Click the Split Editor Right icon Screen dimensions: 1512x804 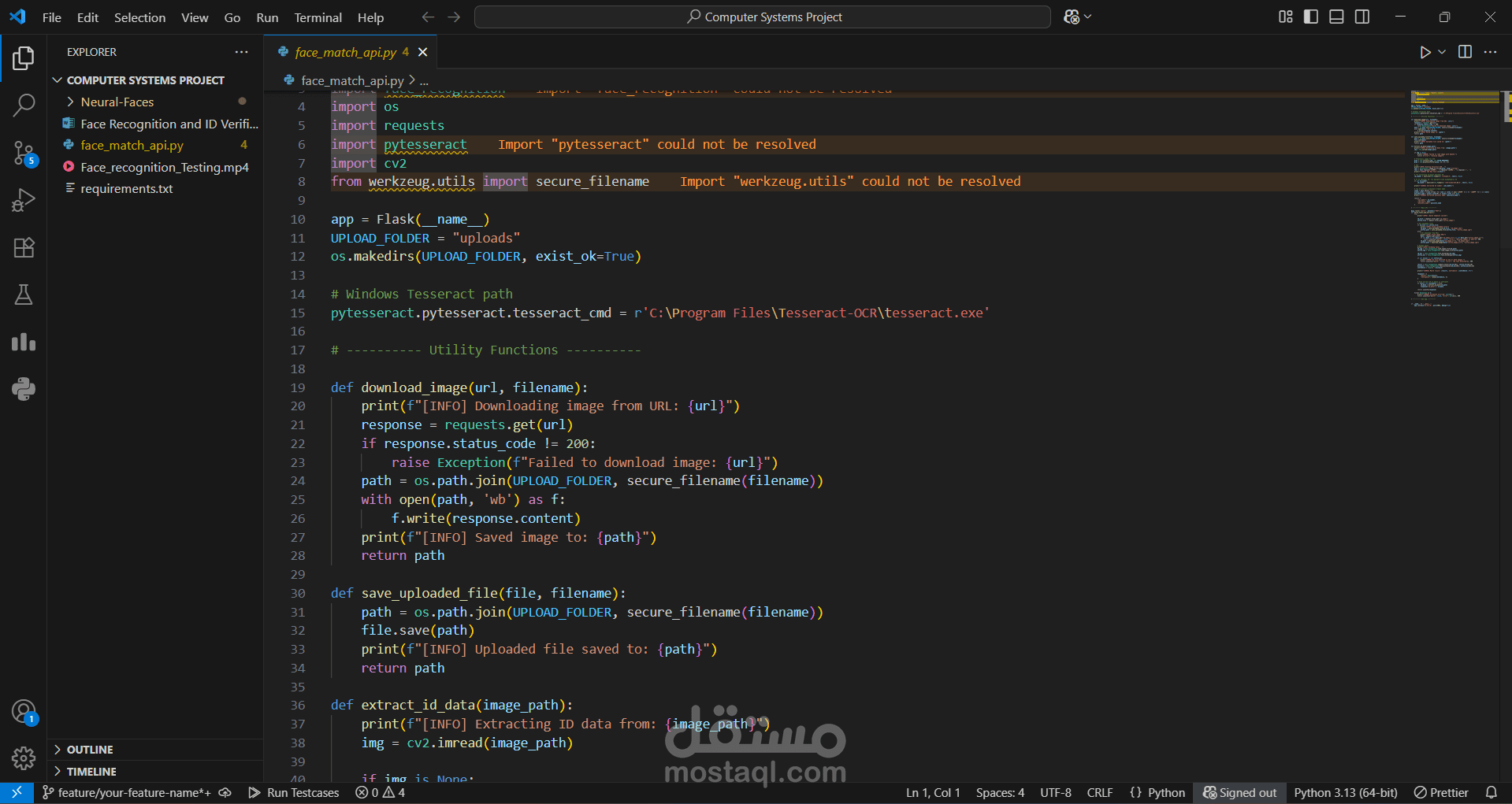click(x=1465, y=52)
